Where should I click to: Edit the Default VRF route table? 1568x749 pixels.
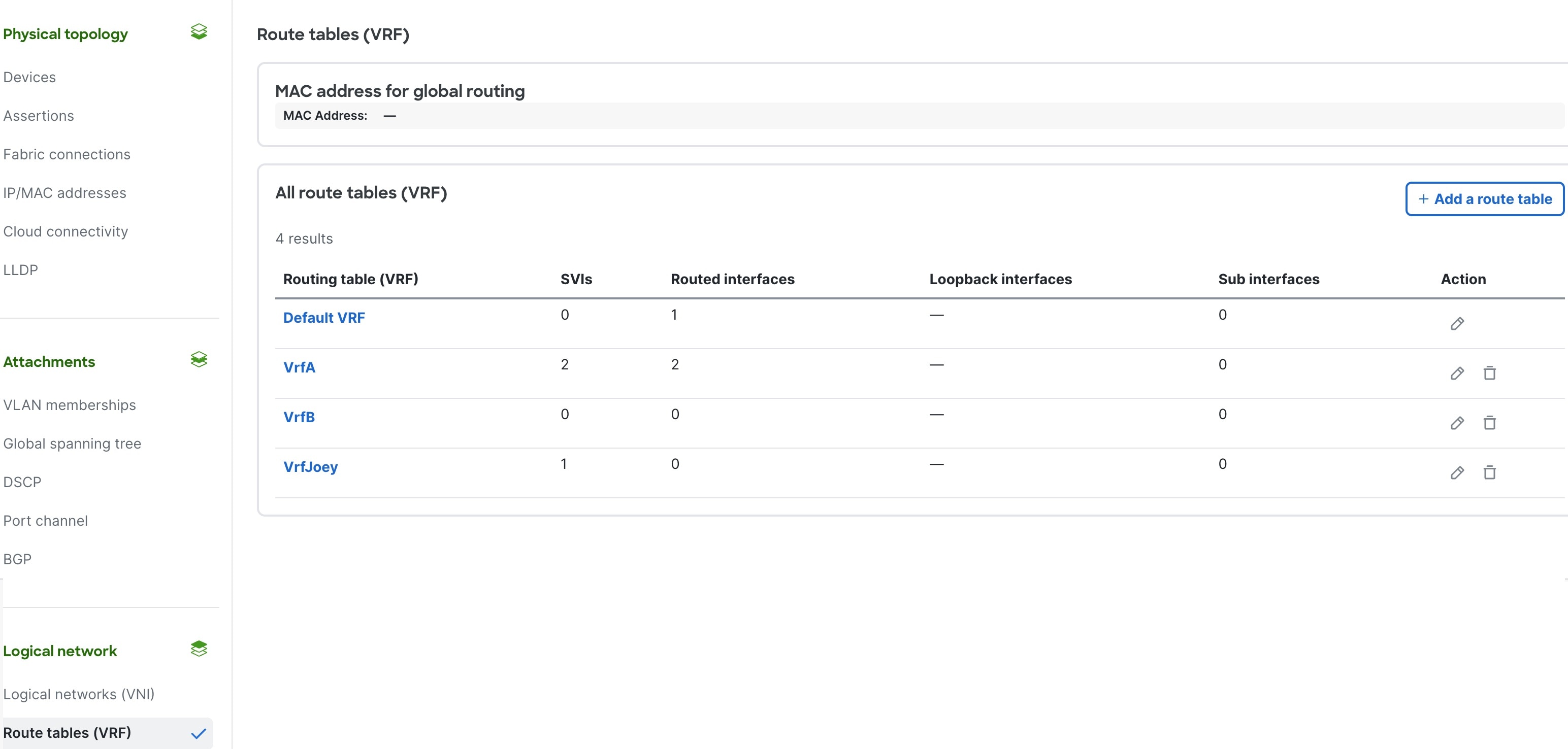pos(1457,324)
